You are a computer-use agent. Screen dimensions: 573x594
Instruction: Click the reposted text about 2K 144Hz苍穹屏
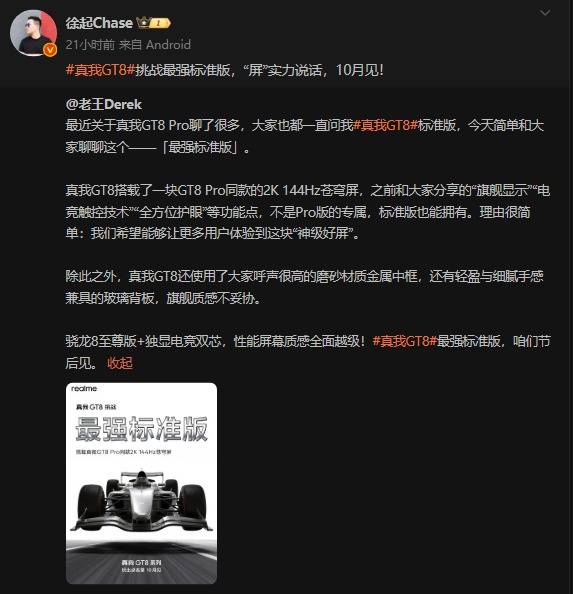pos(308,212)
